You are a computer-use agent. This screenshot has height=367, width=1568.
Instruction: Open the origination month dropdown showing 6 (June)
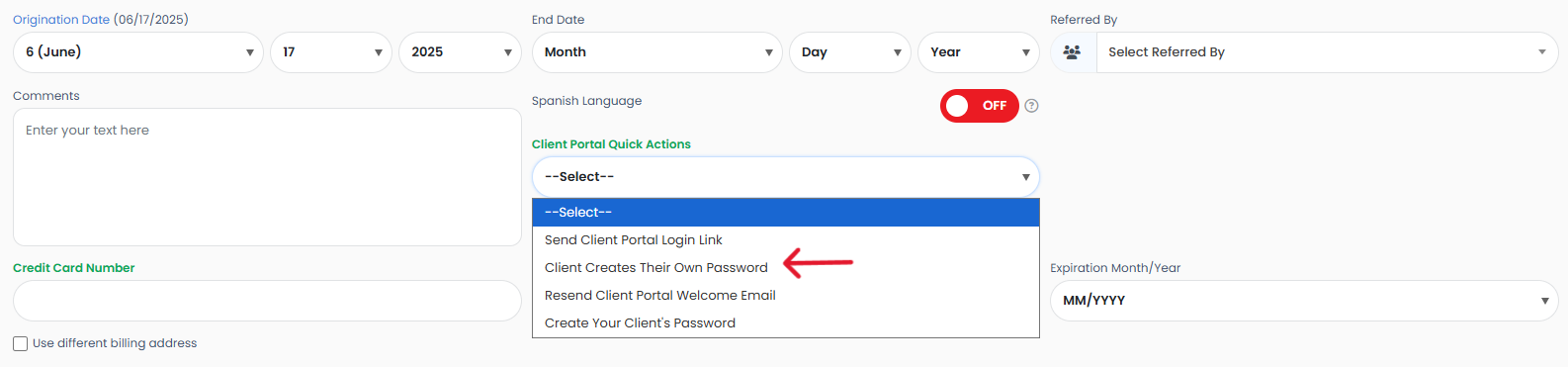pos(138,52)
